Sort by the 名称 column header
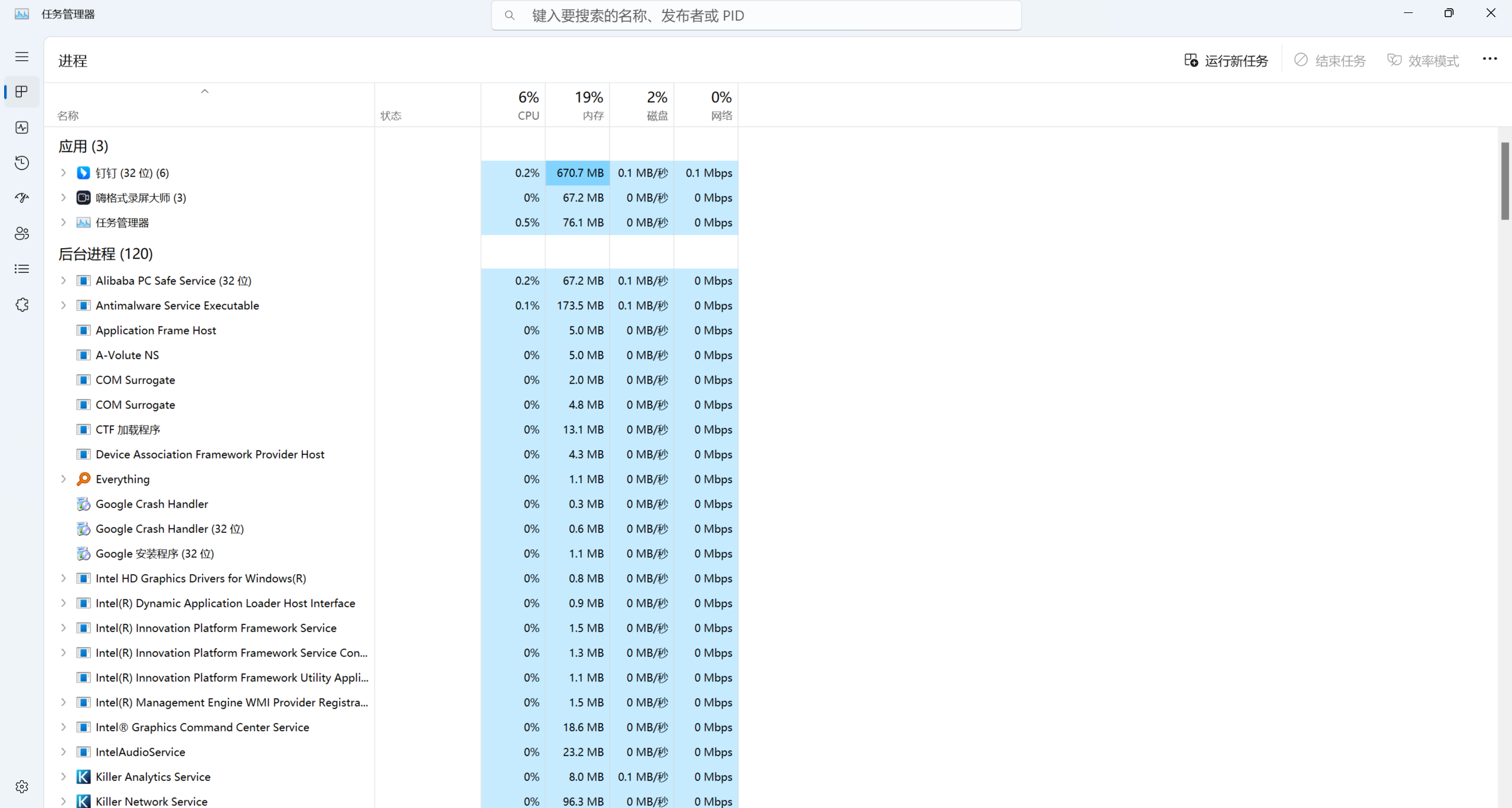 pyautogui.click(x=210, y=105)
